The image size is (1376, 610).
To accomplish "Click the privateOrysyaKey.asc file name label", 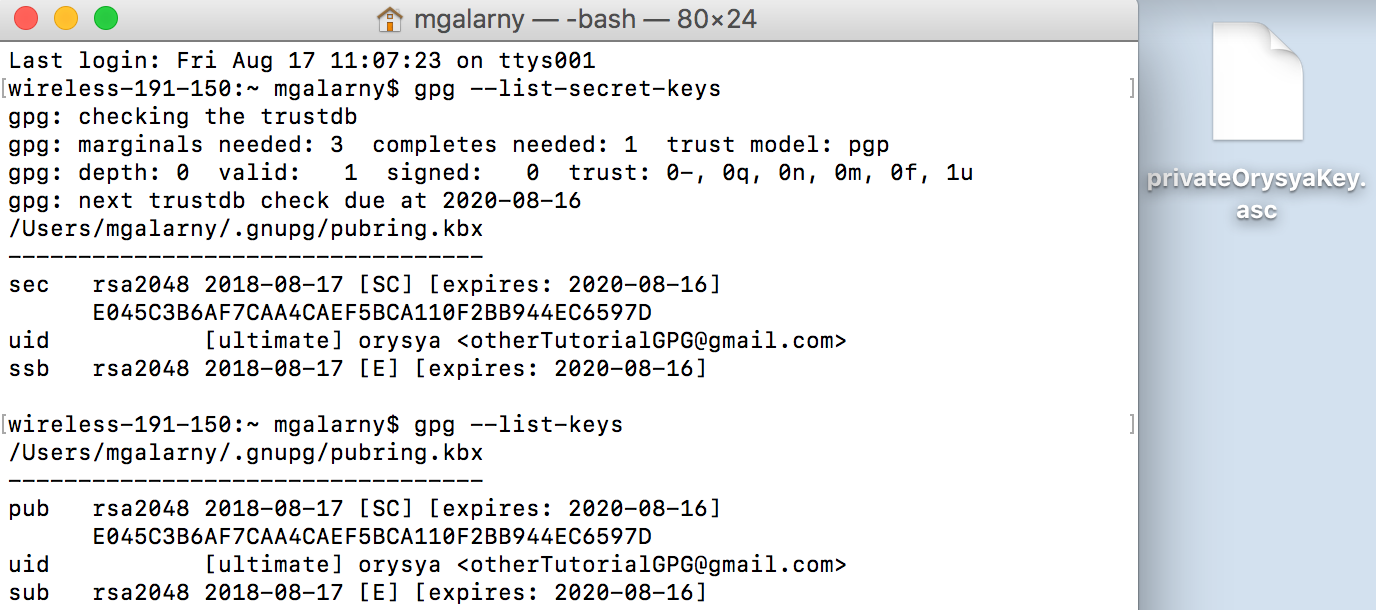I will [1257, 196].
